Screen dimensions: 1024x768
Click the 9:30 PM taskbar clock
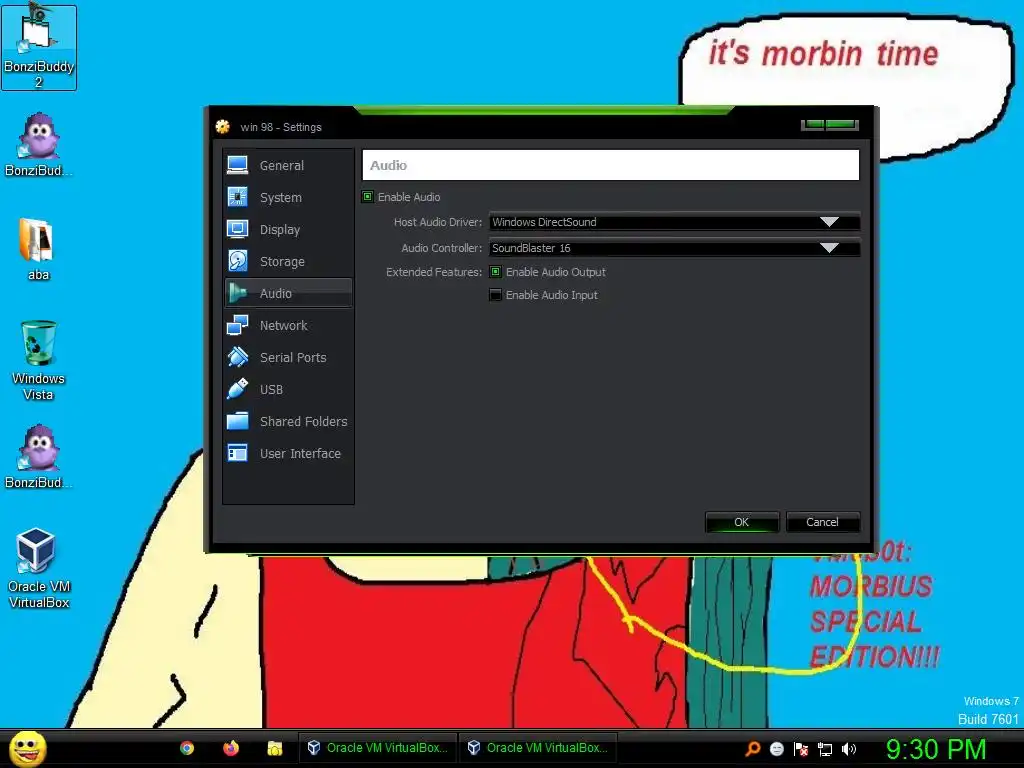pos(936,749)
